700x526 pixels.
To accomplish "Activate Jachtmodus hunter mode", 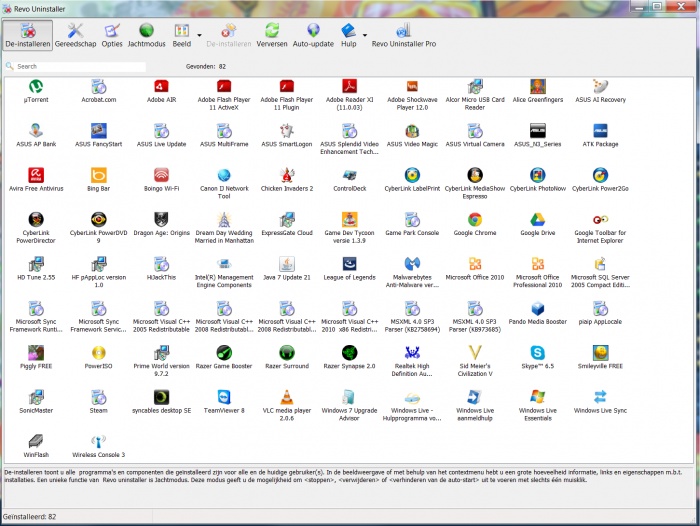I will (146, 35).
